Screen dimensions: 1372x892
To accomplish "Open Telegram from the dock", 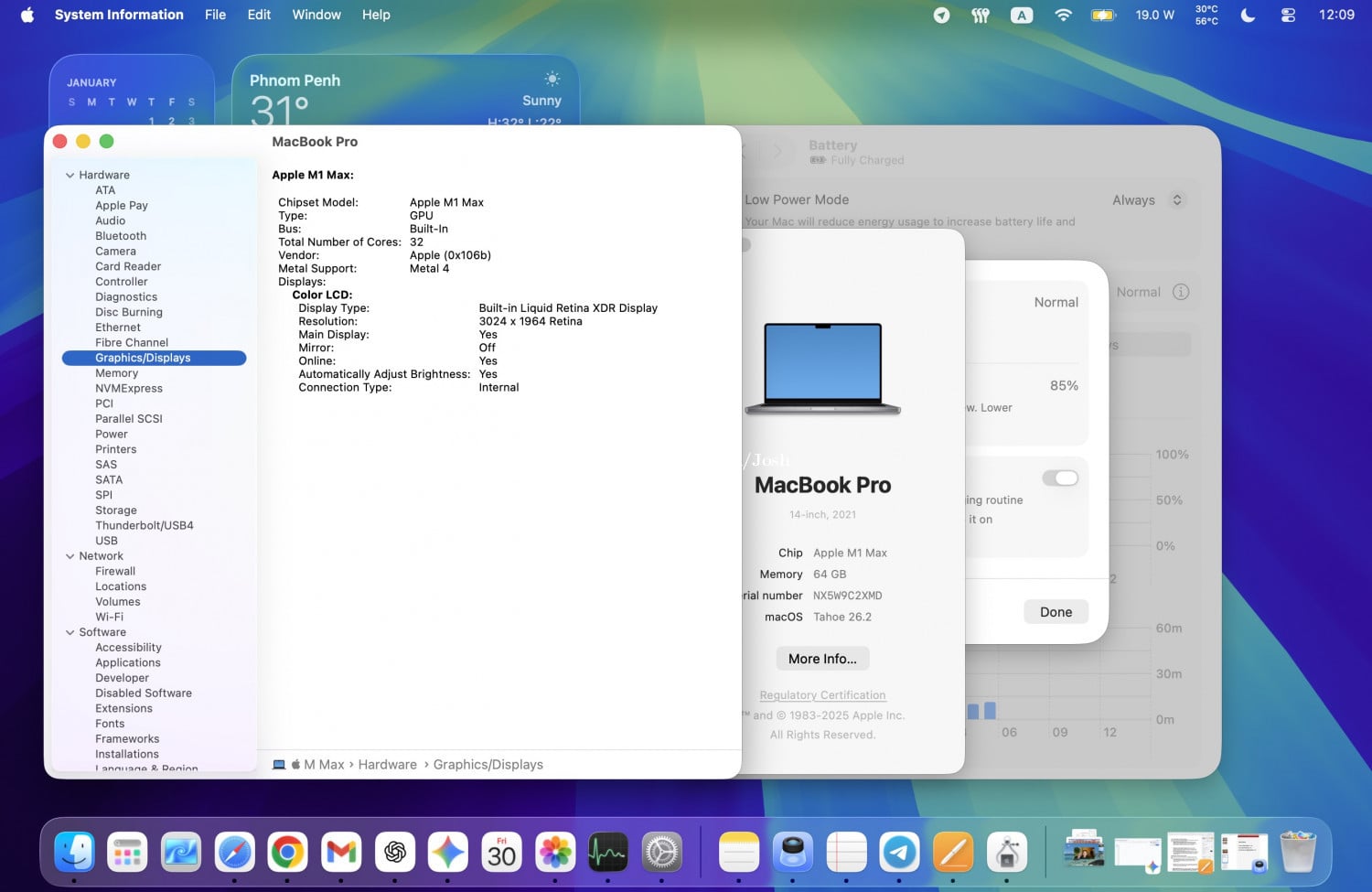I will tap(899, 853).
